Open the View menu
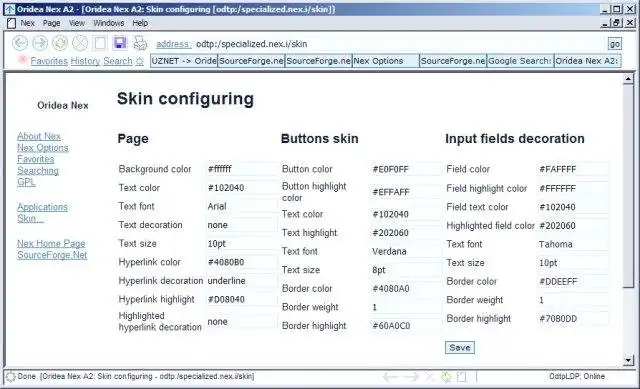Screen dimensions: 640x389 click(77, 23)
